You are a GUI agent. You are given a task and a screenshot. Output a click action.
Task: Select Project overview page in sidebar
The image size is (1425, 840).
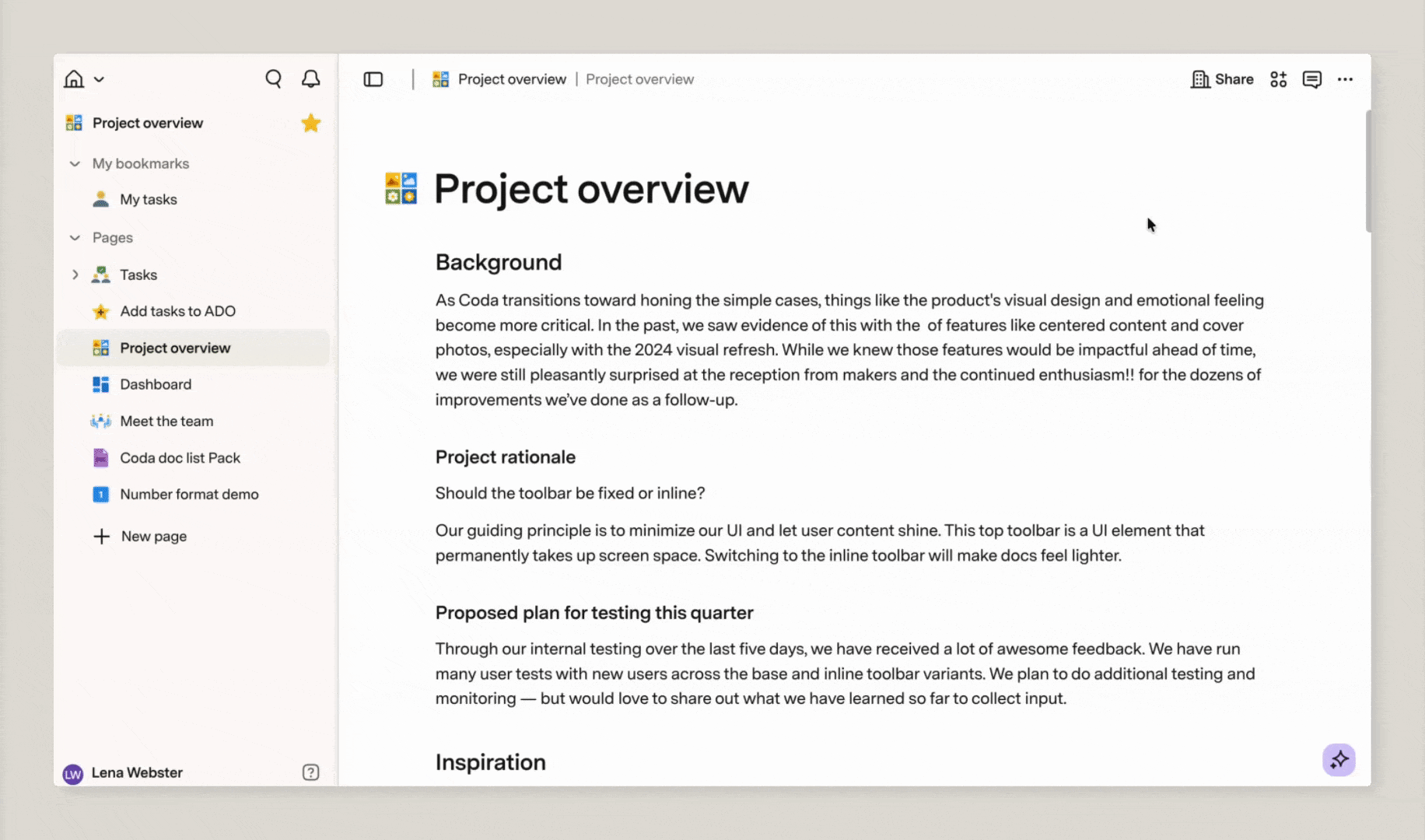coord(193,348)
